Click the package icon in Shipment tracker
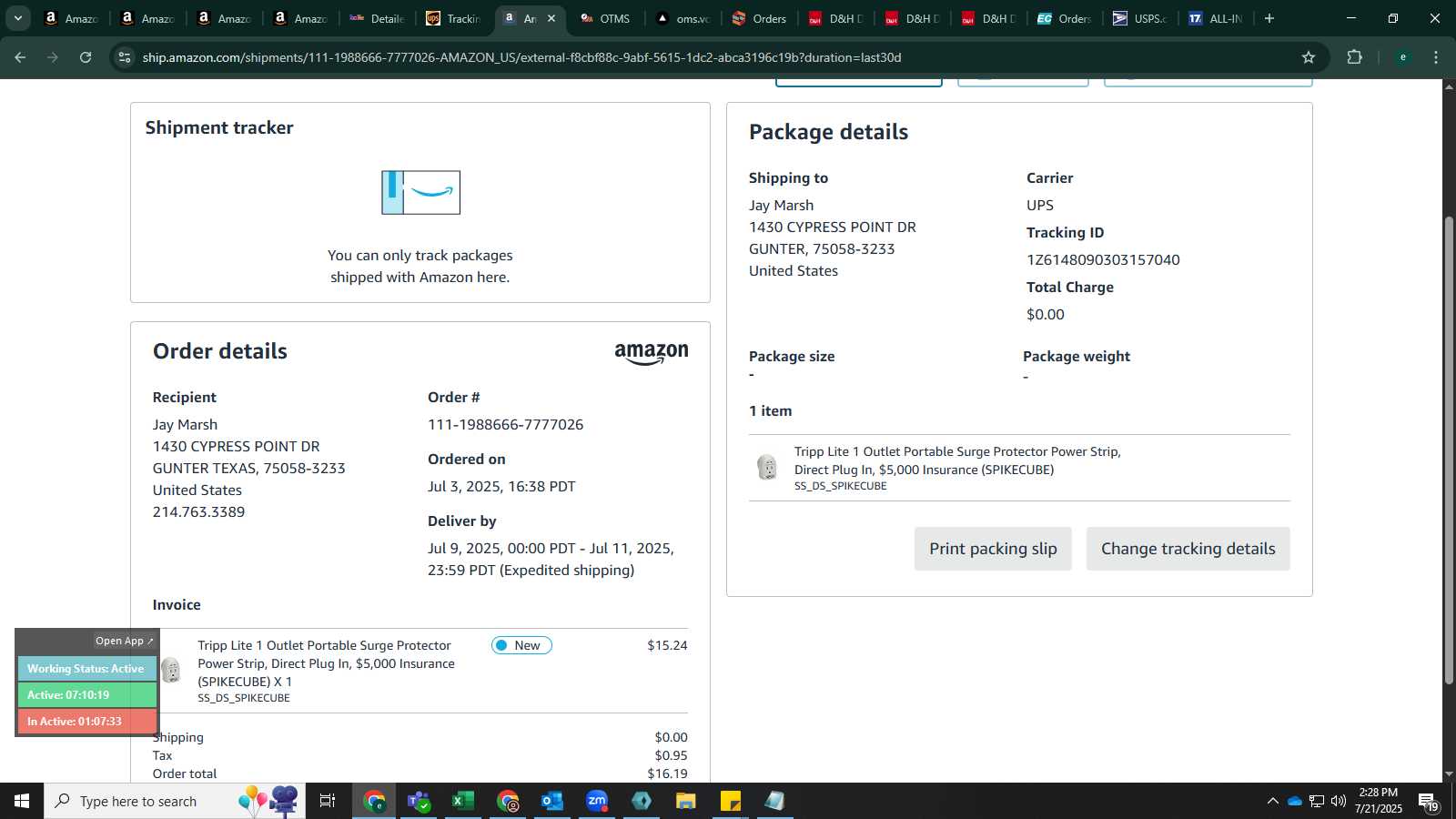 (420, 192)
